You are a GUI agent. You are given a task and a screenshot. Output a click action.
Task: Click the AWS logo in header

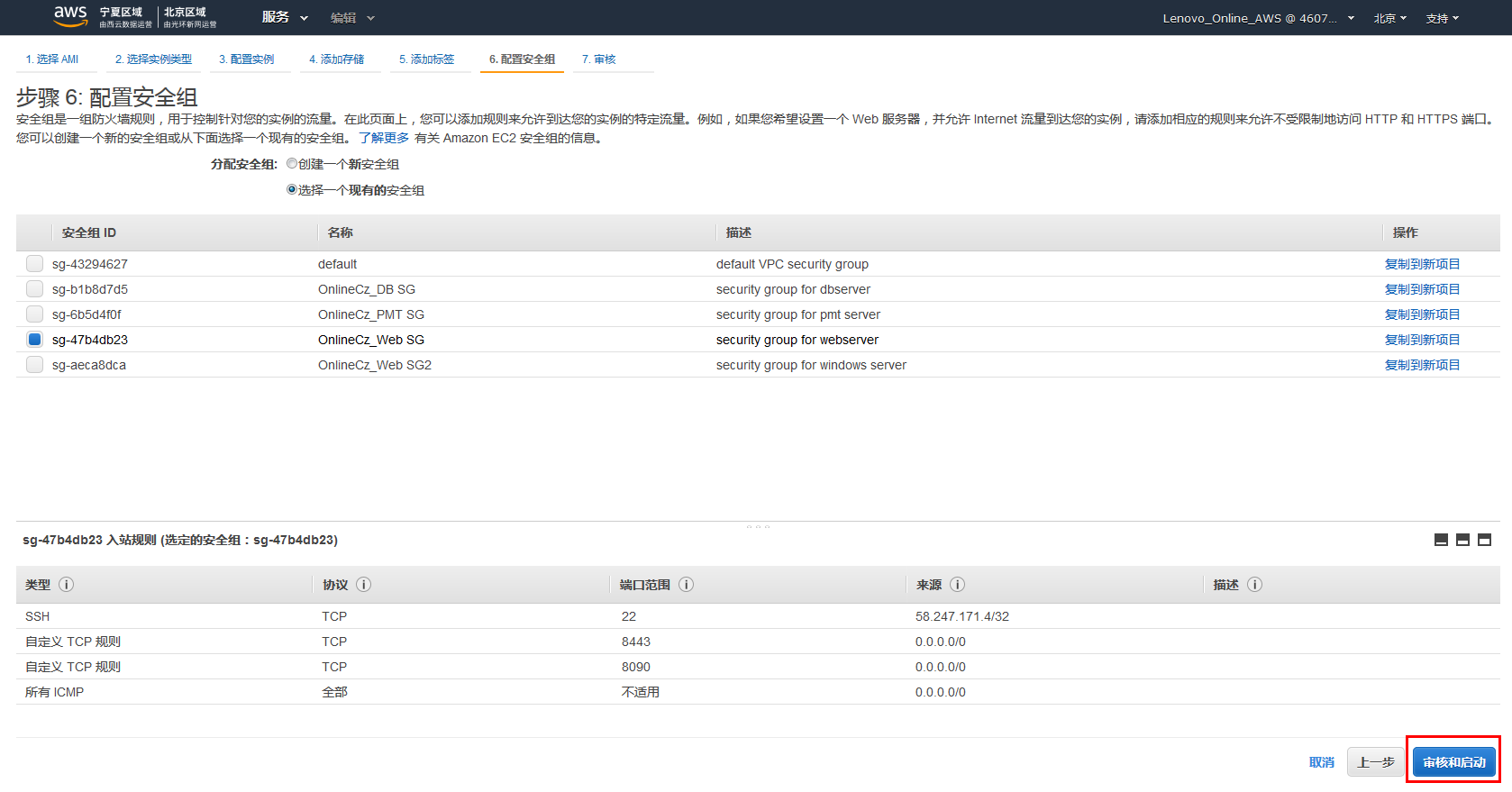pyautogui.click(x=70, y=16)
